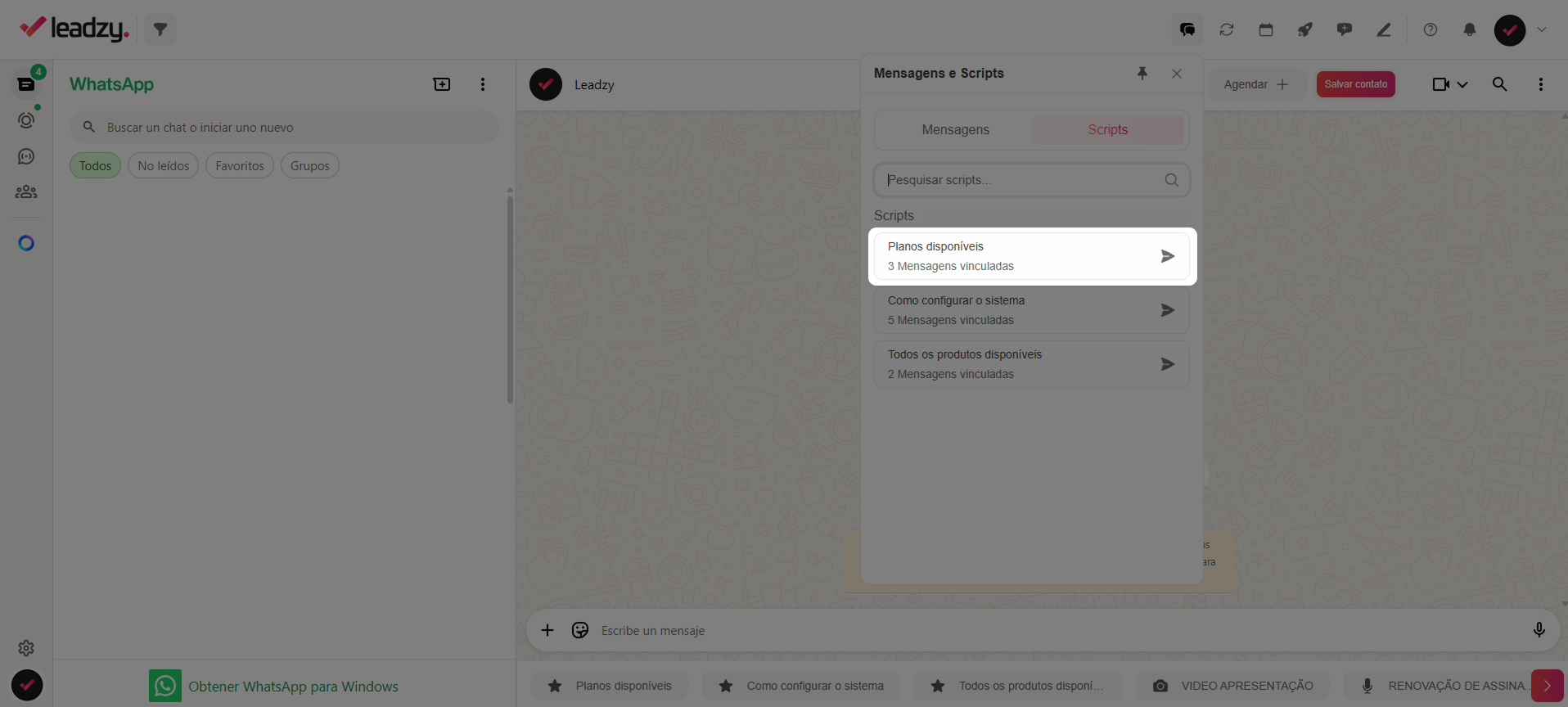Expand the profile dropdown chevron at top right
Image resolution: width=1568 pixels, height=707 pixels.
click(x=1542, y=29)
